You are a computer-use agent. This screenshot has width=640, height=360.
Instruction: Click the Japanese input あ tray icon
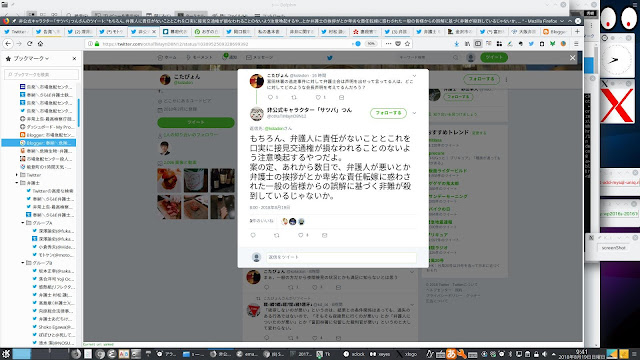tap(451, 354)
